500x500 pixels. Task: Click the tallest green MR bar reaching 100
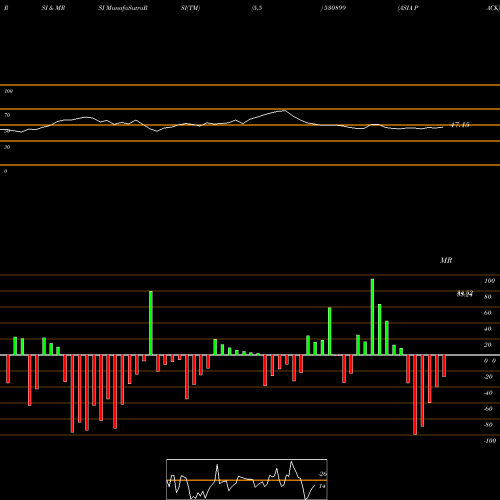372,317
